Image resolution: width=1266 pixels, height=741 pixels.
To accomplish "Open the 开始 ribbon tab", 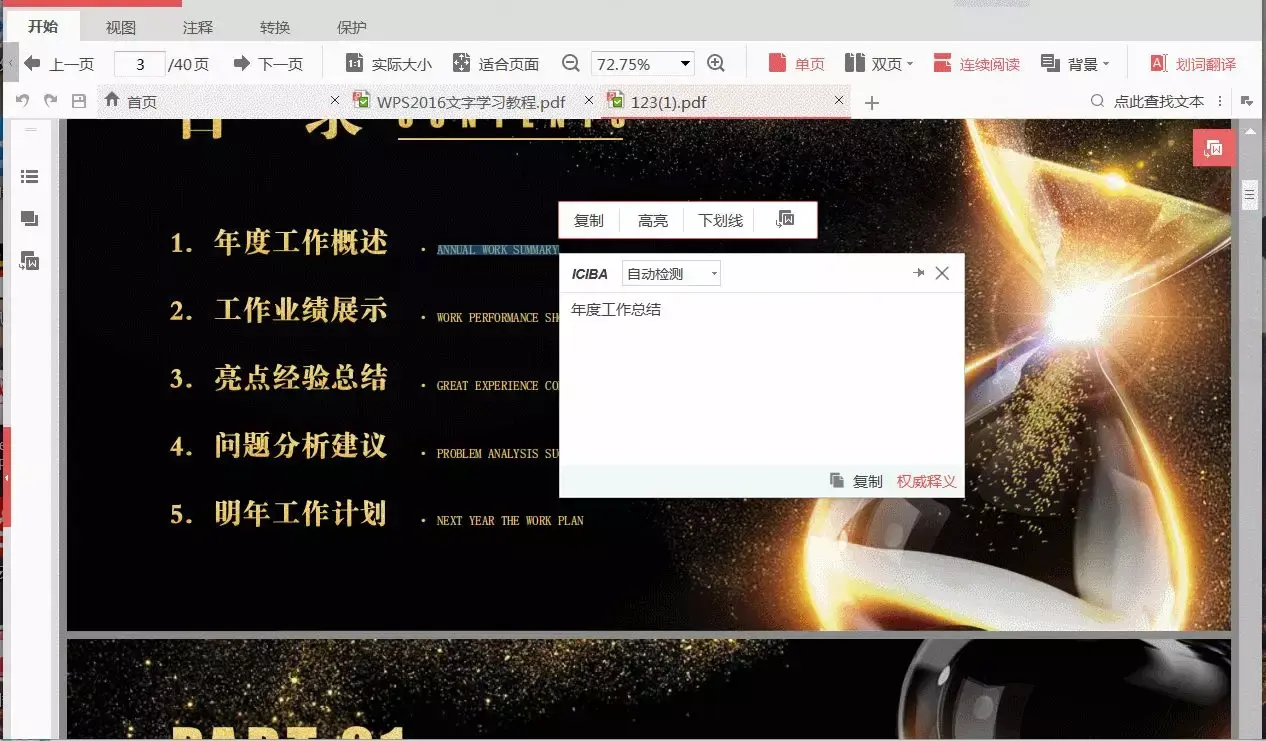I will point(42,27).
